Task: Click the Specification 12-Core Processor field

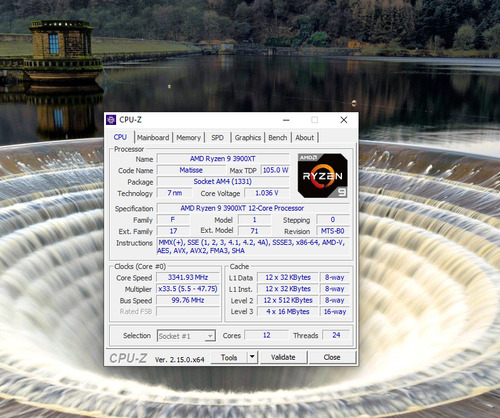Action: [253, 208]
